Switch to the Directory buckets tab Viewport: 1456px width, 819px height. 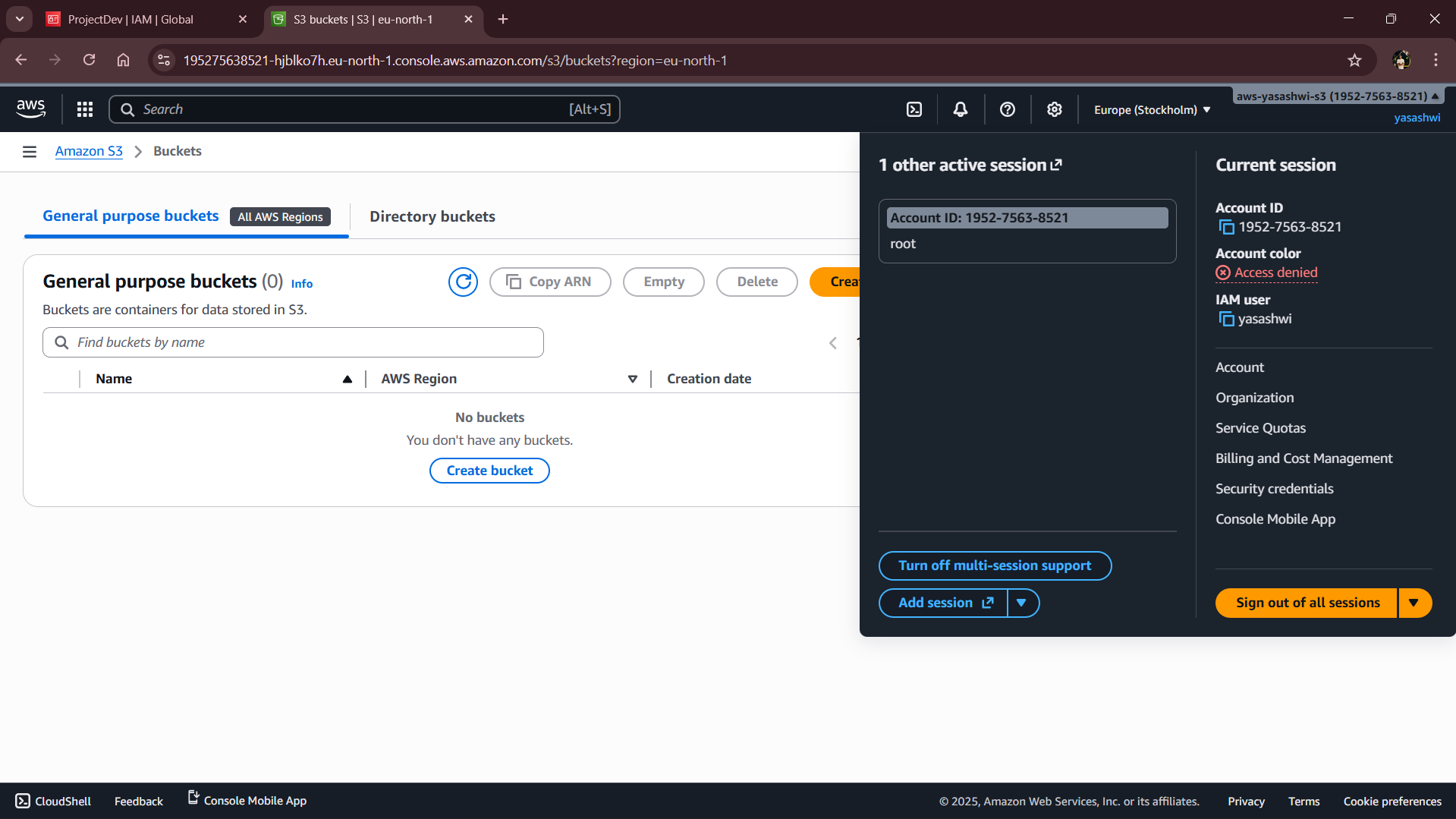coord(432,216)
